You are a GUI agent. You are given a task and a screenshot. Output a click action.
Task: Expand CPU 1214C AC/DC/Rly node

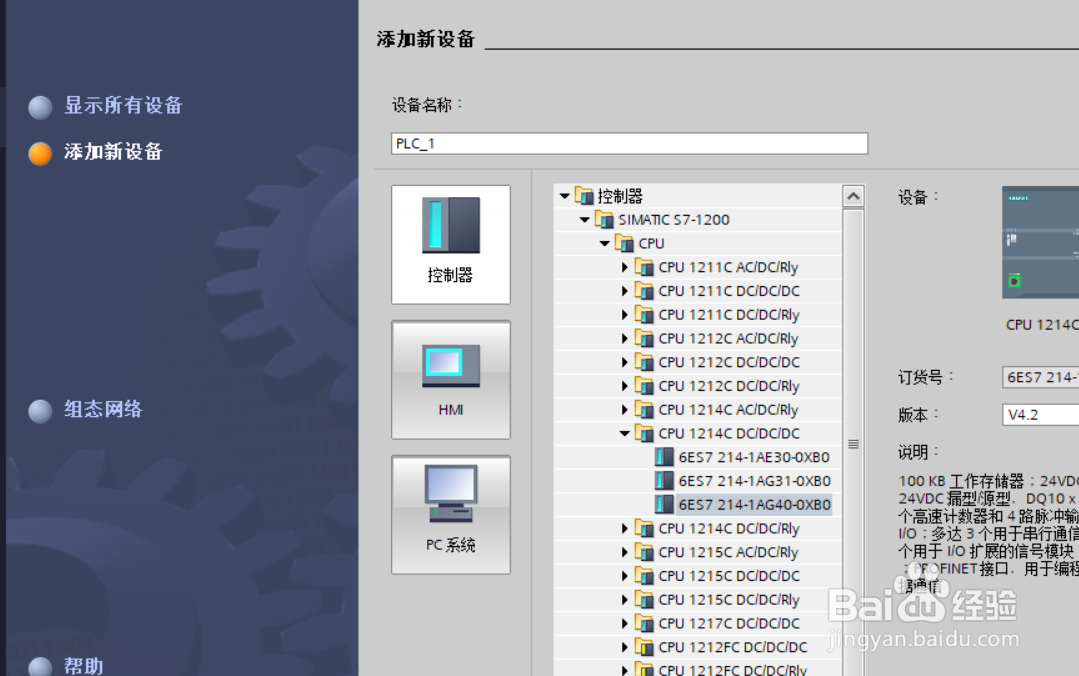(x=624, y=410)
